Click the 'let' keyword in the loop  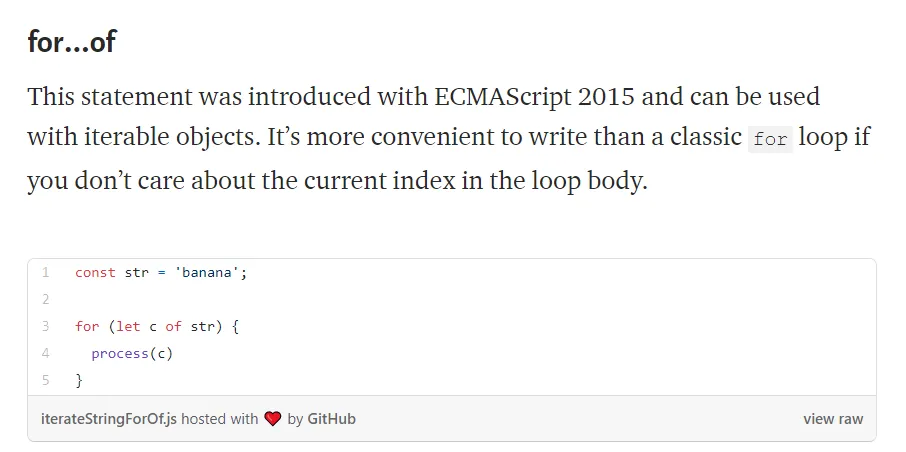point(128,326)
